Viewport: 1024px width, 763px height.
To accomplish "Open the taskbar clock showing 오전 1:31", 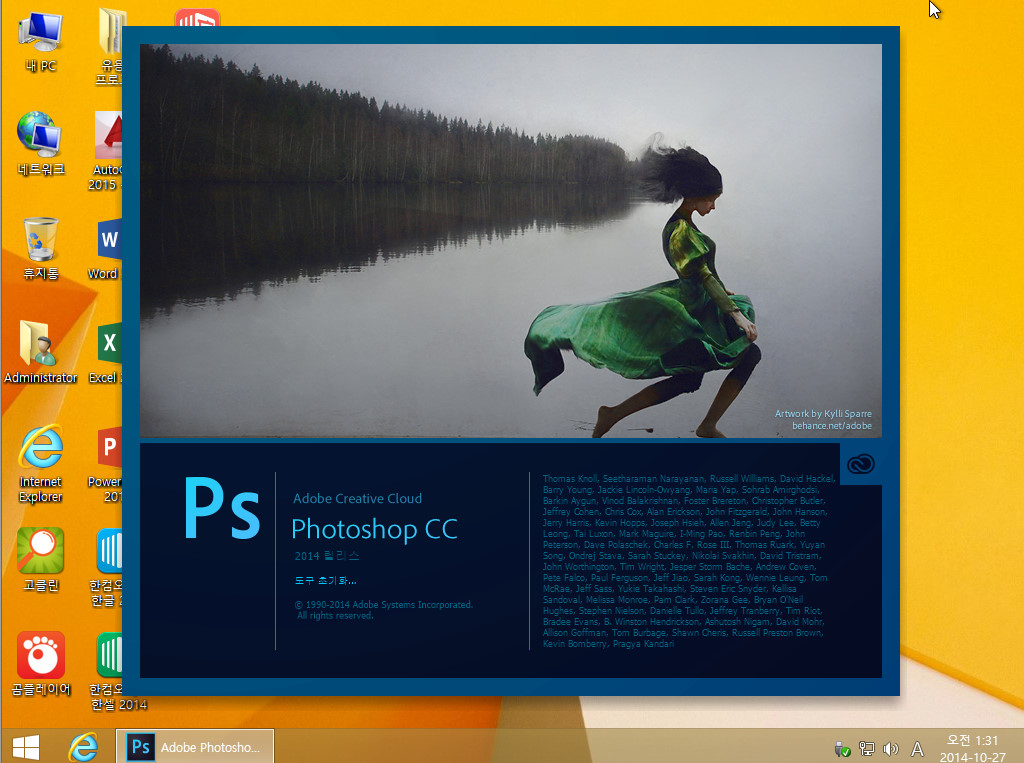I will tap(972, 749).
